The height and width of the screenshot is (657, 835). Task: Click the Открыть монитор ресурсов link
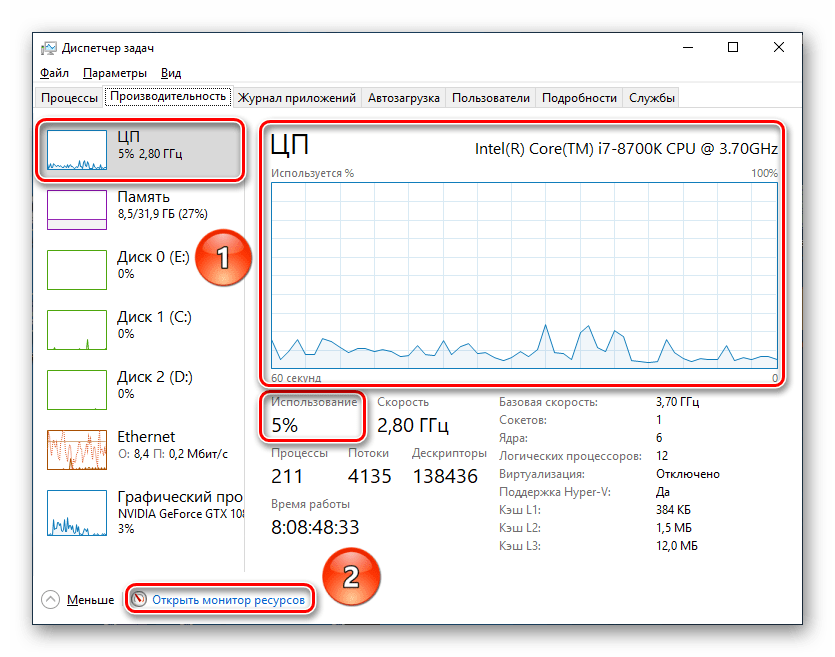(228, 600)
